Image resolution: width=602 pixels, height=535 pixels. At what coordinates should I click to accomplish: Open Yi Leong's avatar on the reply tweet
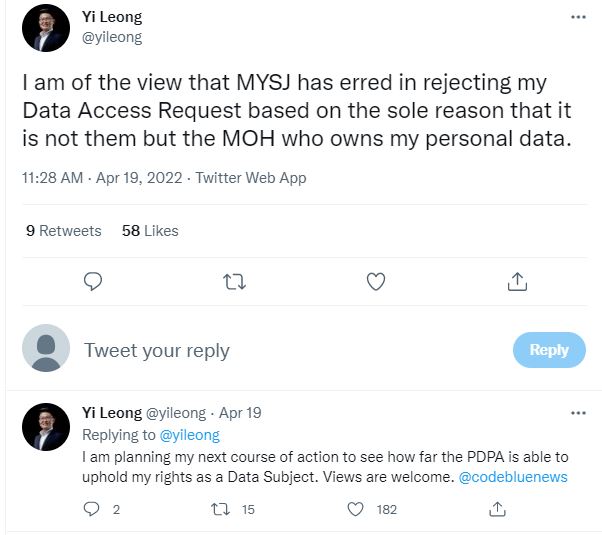click(x=46, y=427)
